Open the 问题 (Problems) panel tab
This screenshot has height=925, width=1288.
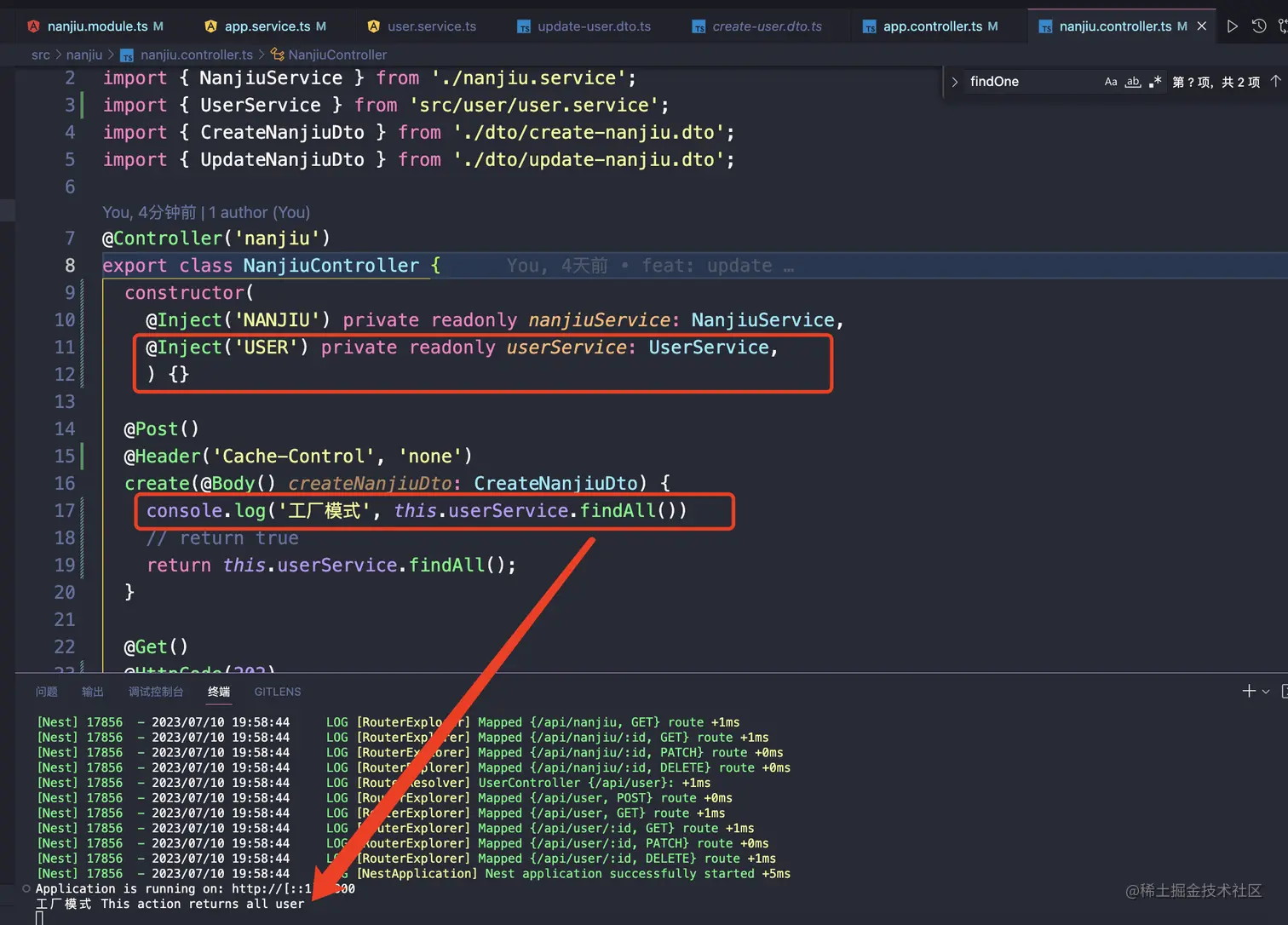pos(47,692)
